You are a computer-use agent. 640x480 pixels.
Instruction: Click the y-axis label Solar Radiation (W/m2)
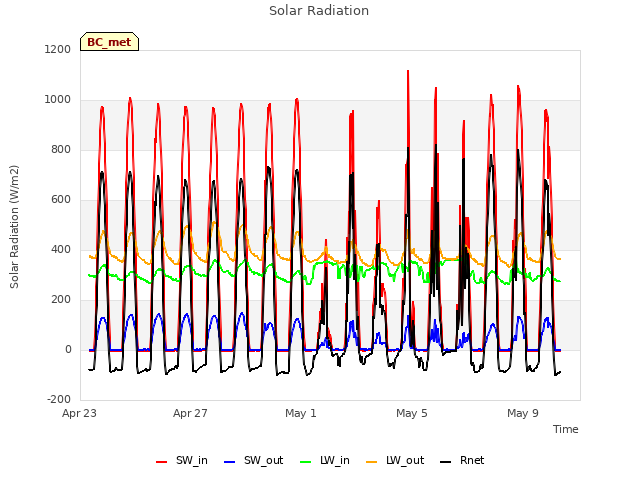point(14,227)
